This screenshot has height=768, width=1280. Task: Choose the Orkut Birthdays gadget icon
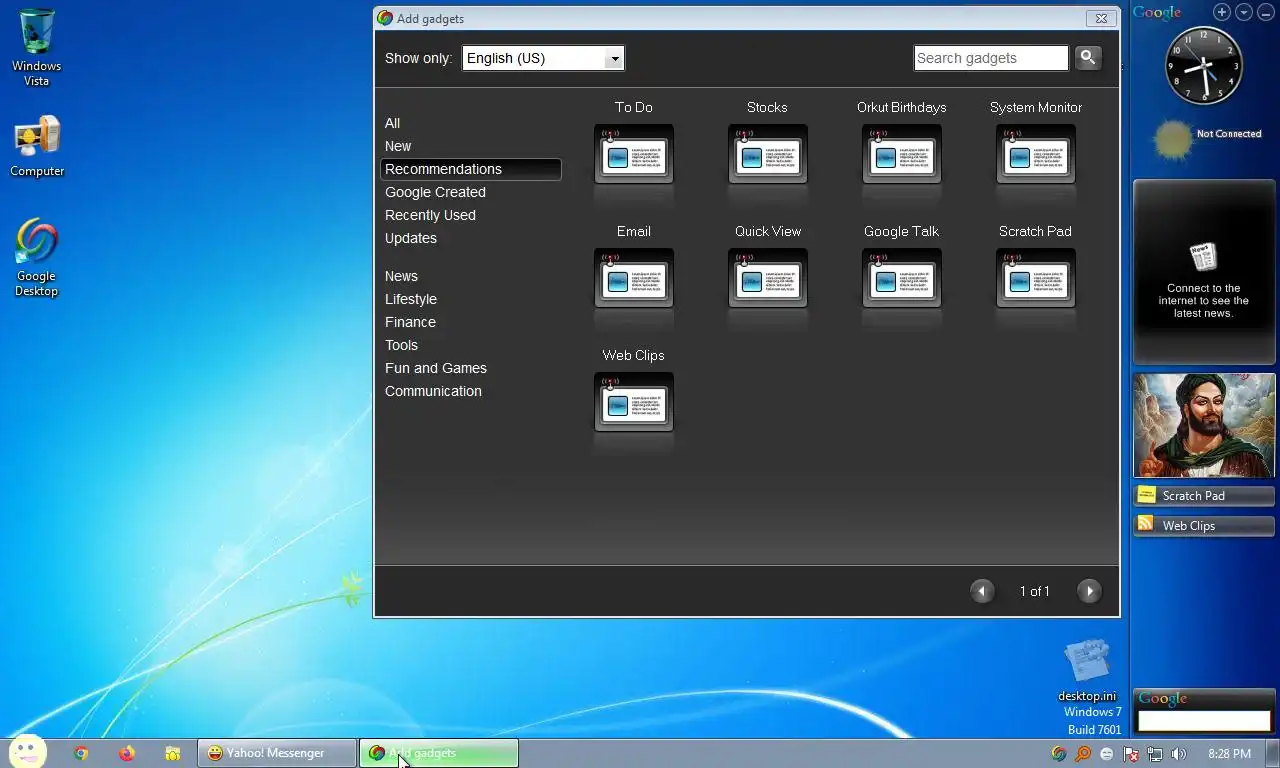[x=901, y=154]
